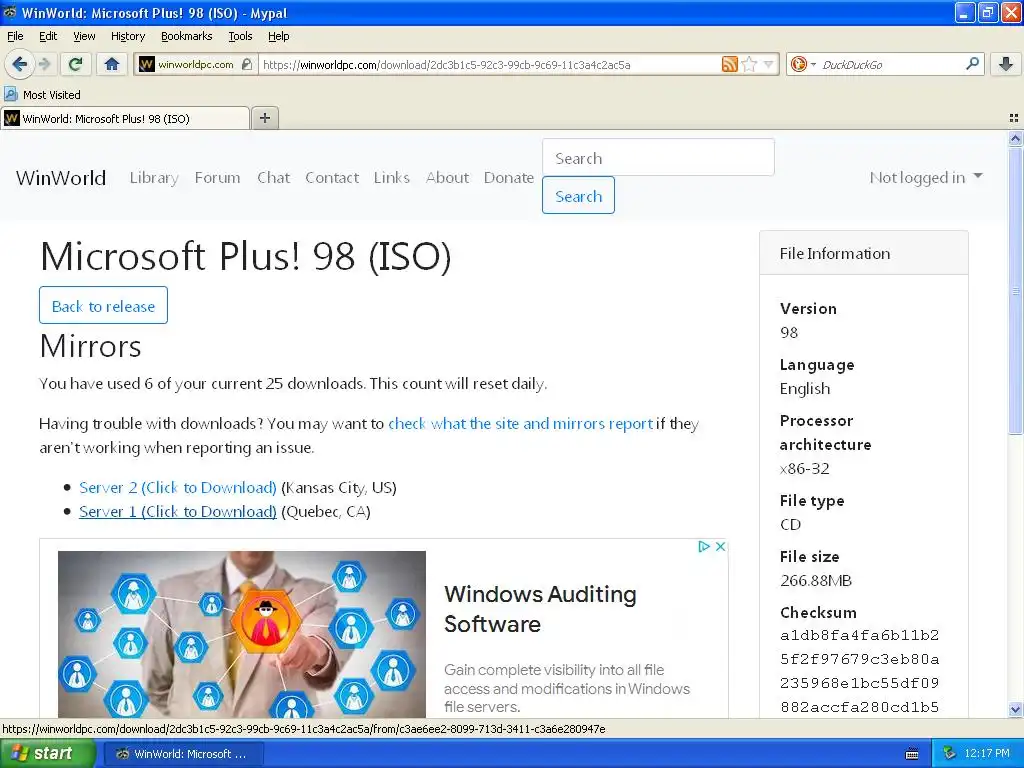Click the ad image with businessman graphic

(242, 634)
